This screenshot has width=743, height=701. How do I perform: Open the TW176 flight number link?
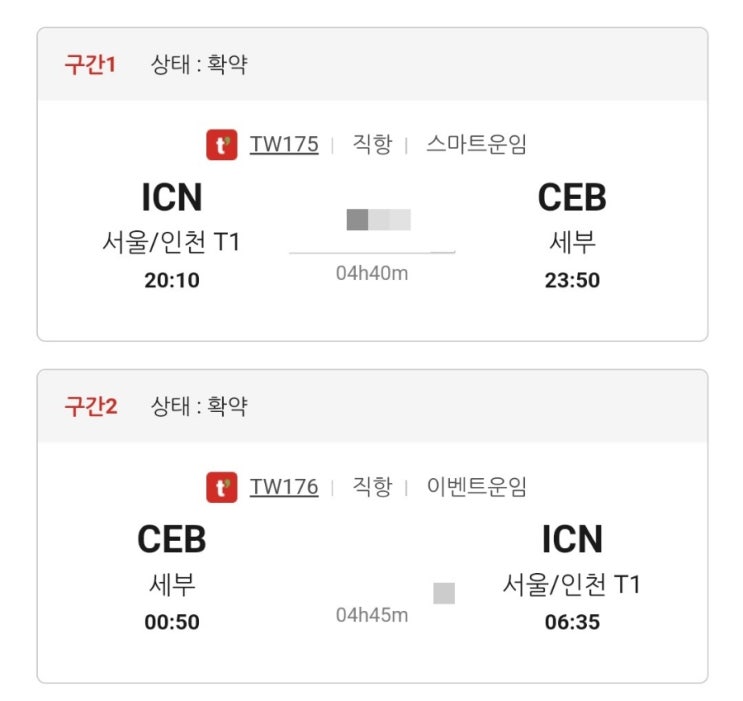(x=284, y=487)
